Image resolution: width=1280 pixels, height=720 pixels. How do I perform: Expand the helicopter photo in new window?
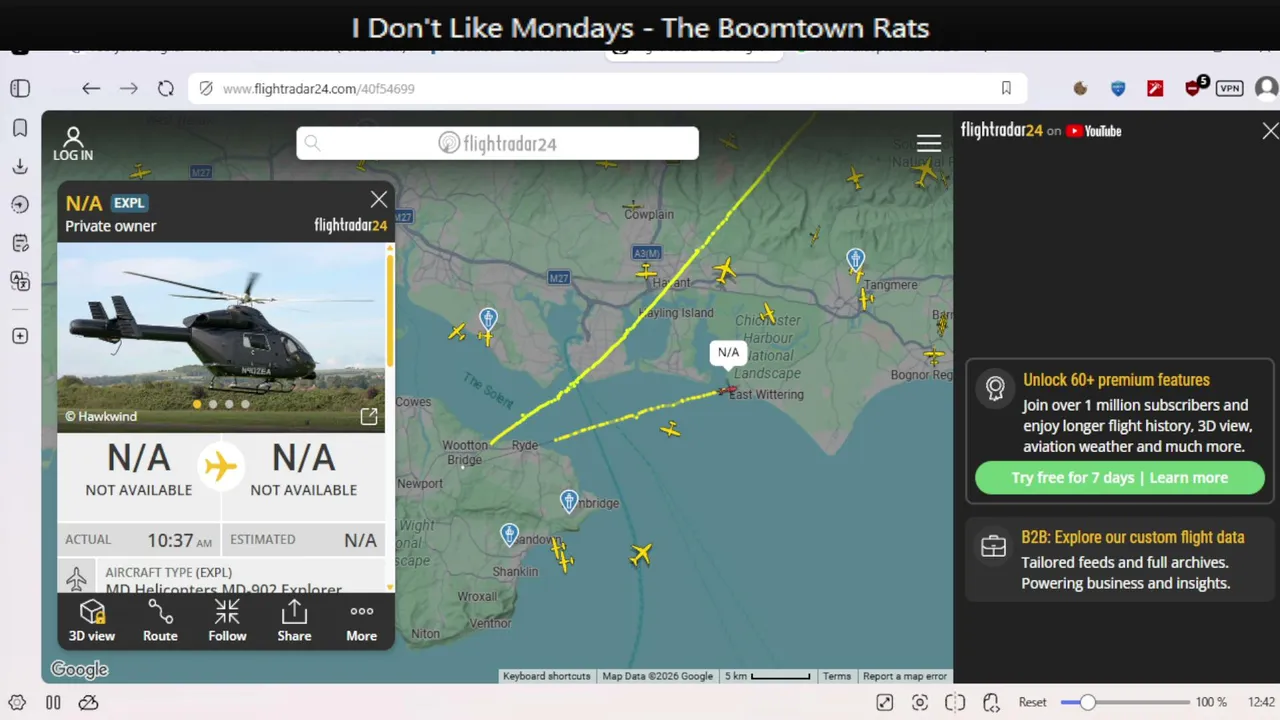(x=369, y=416)
